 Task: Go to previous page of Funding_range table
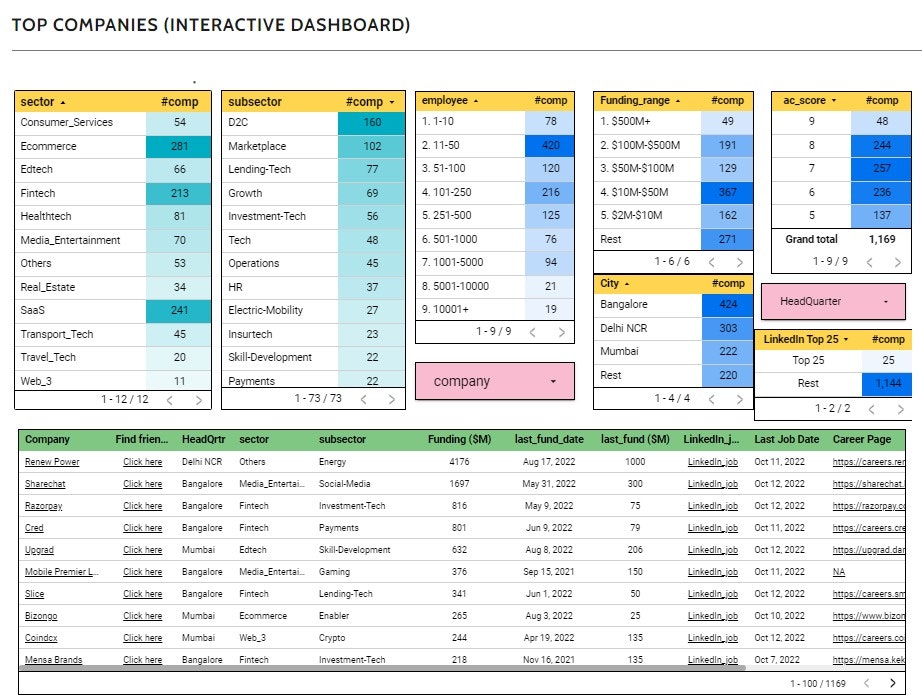pyautogui.click(x=711, y=262)
